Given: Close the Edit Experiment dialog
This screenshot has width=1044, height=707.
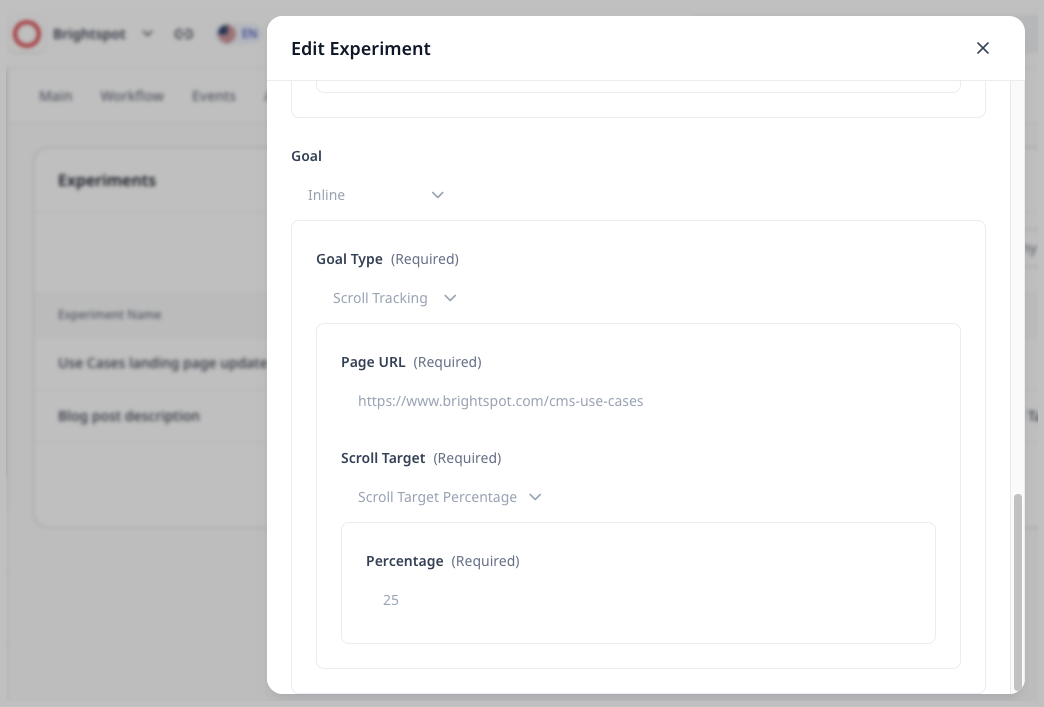Looking at the screenshot, I should (983, 48).
